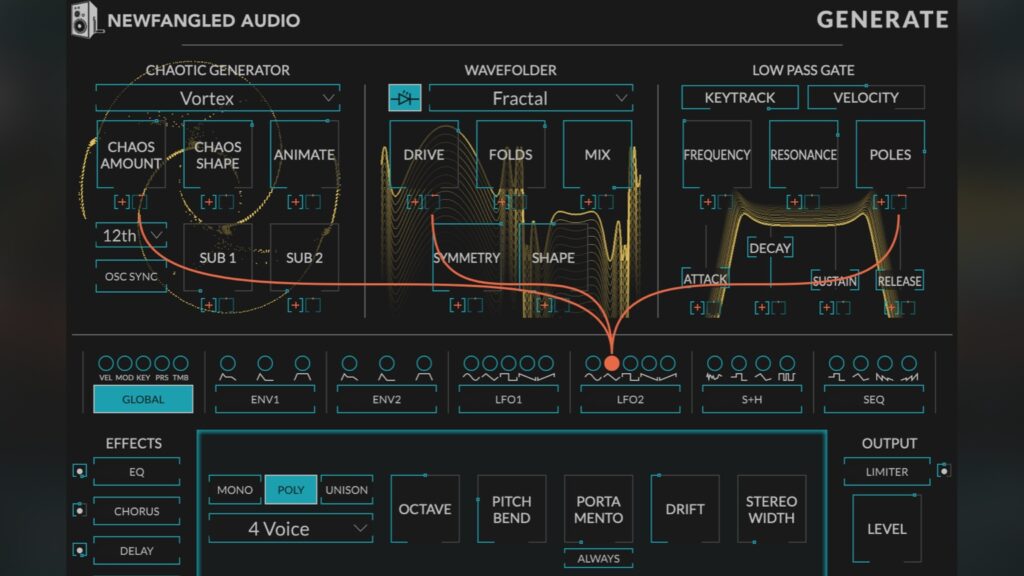Click the S+H pulse-train output circle
1024x576 pixels.
tap(788, 363)
